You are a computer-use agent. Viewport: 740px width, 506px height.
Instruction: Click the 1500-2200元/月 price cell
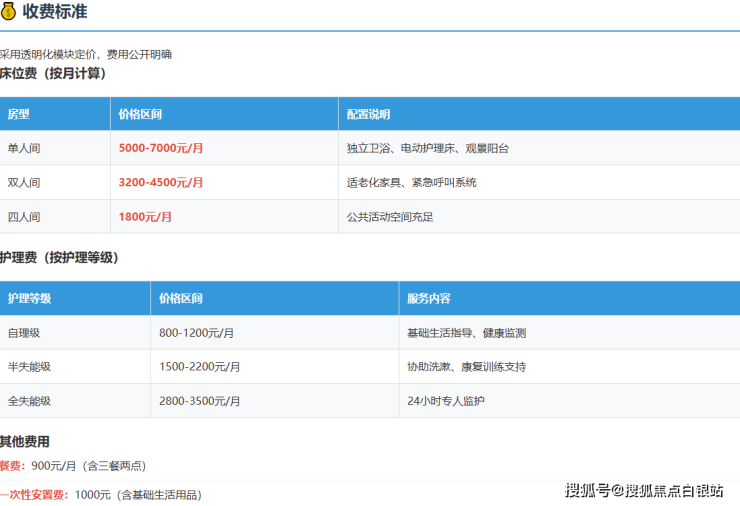coord(199,366)
